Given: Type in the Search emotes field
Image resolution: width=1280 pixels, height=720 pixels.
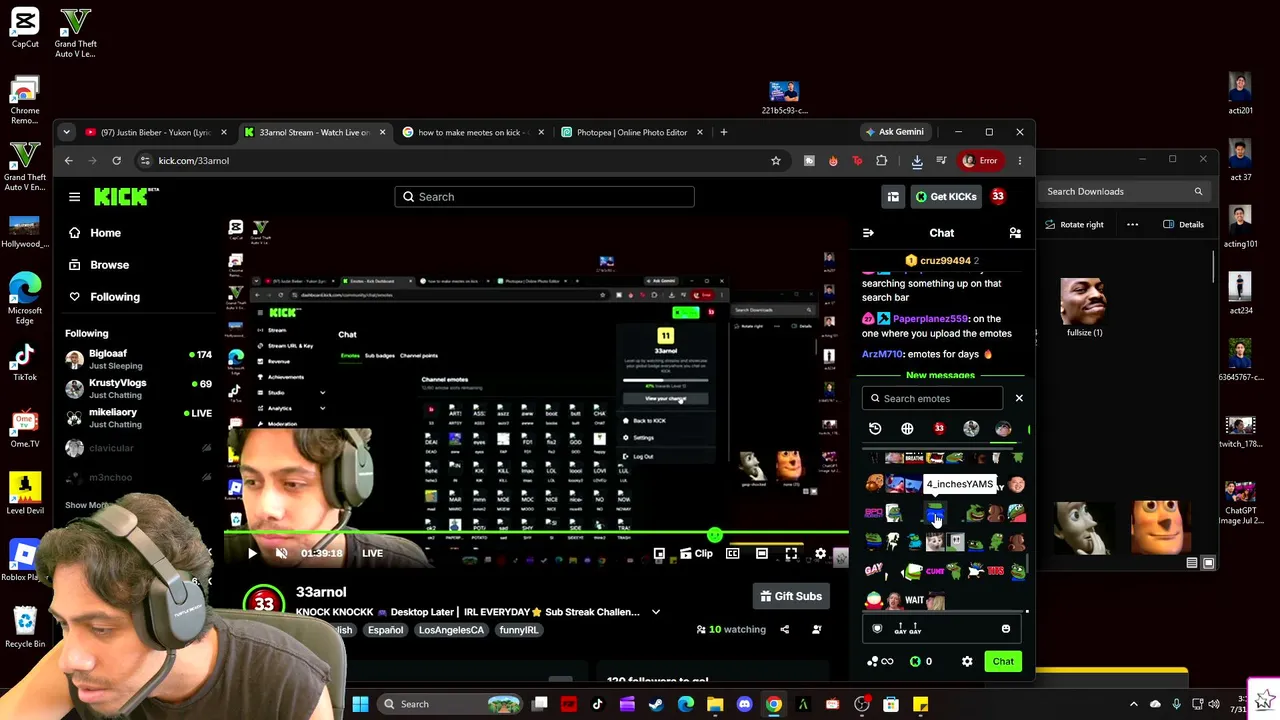Looking at the screenshot, I should pos(932,398).
